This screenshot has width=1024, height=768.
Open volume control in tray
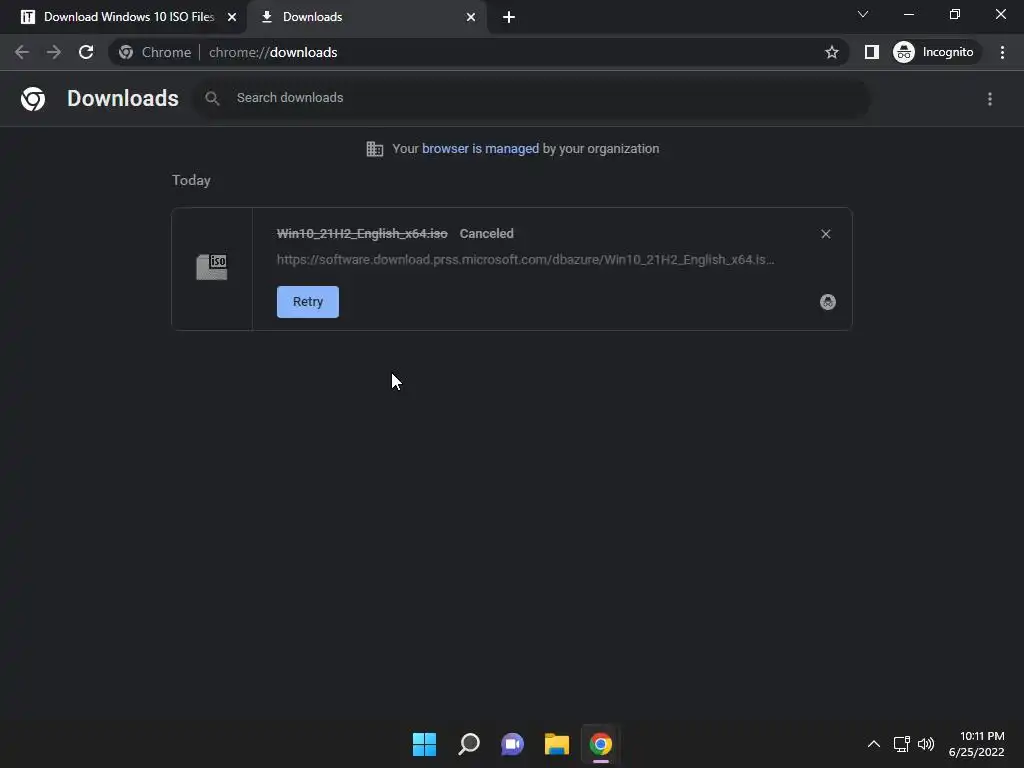click(x=926, y=744)
